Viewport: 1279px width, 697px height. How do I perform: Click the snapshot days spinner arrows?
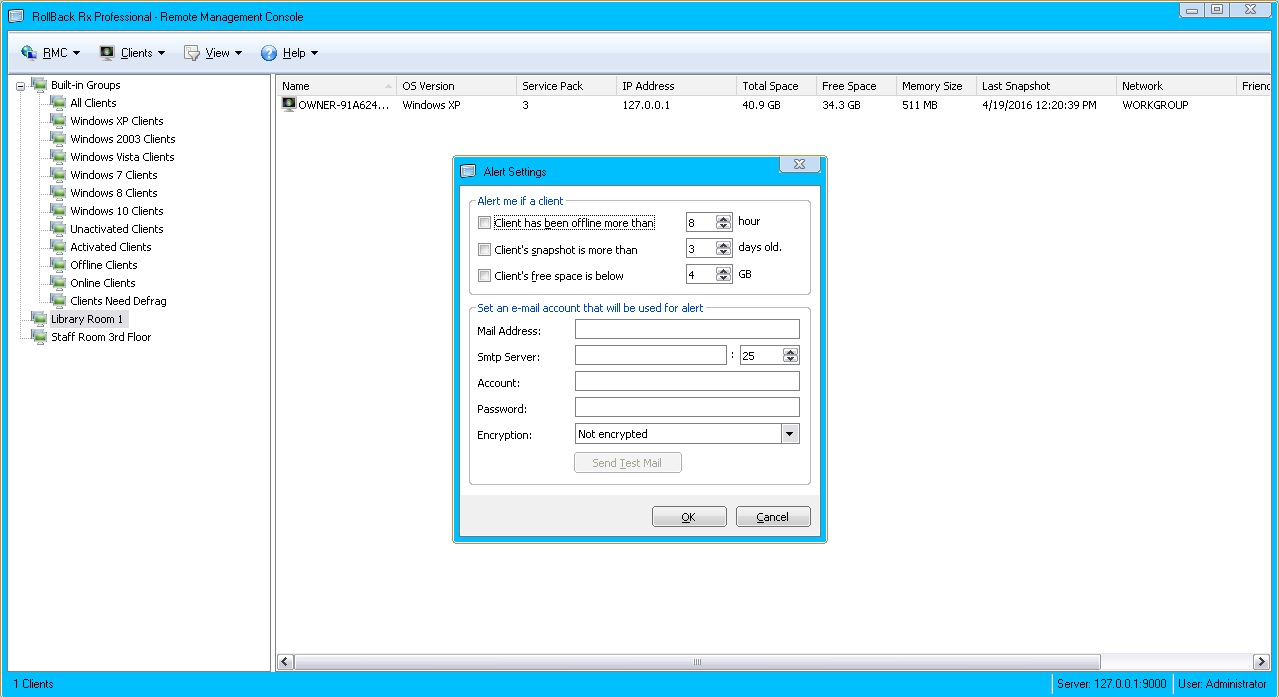tap(724, 248)
